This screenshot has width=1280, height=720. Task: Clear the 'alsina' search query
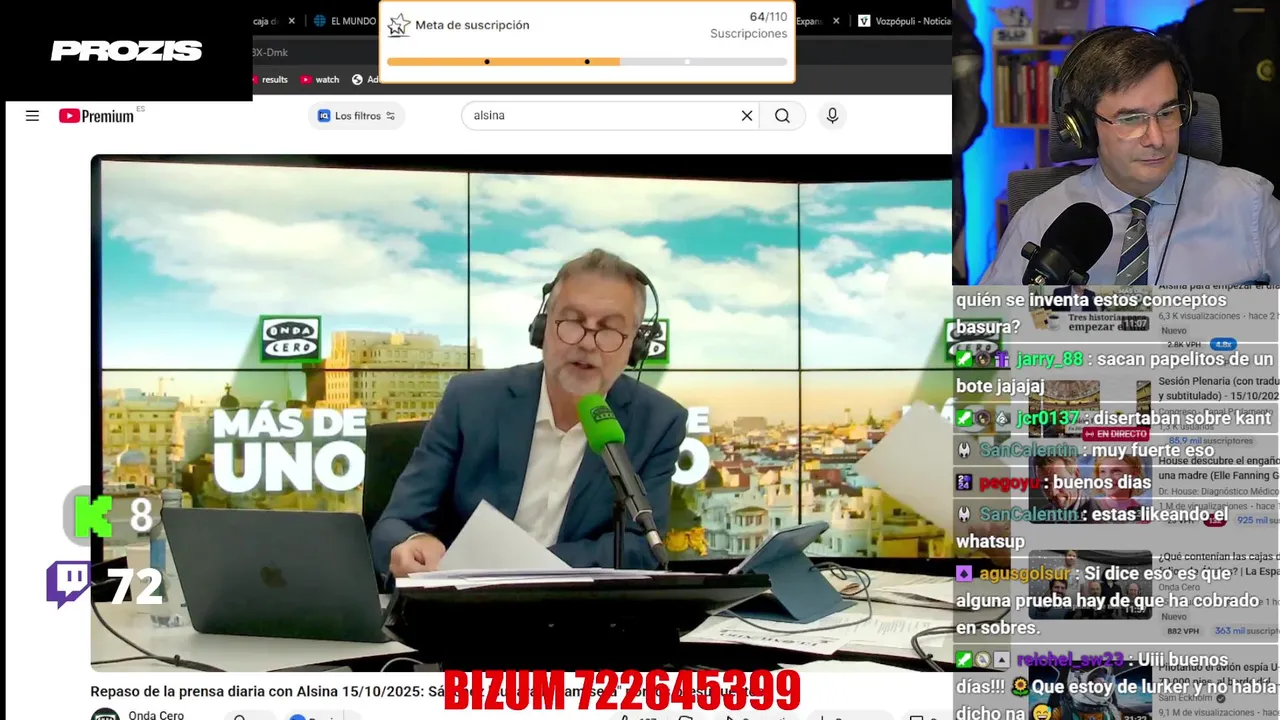[746, 116]
